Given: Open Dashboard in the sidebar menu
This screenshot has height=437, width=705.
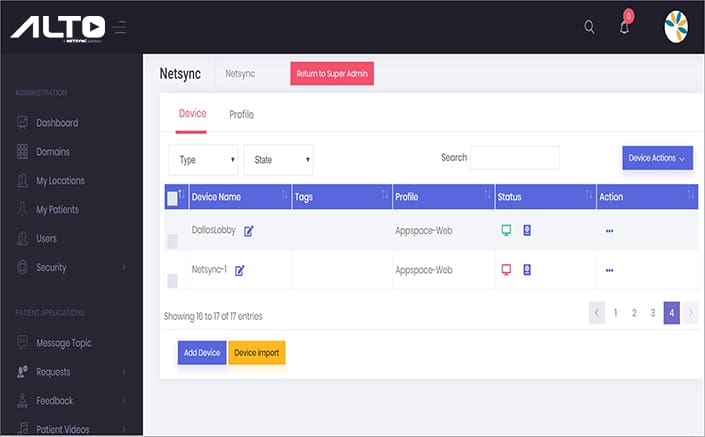Looking at the screenshot, I should click(x=57, y=123).
